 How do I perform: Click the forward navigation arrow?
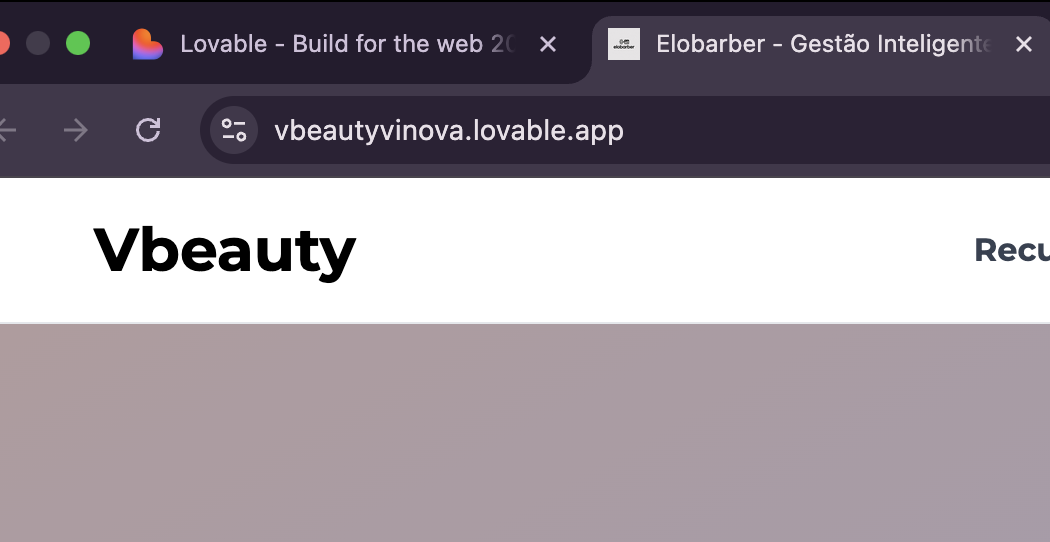click(x=75, y=130)
